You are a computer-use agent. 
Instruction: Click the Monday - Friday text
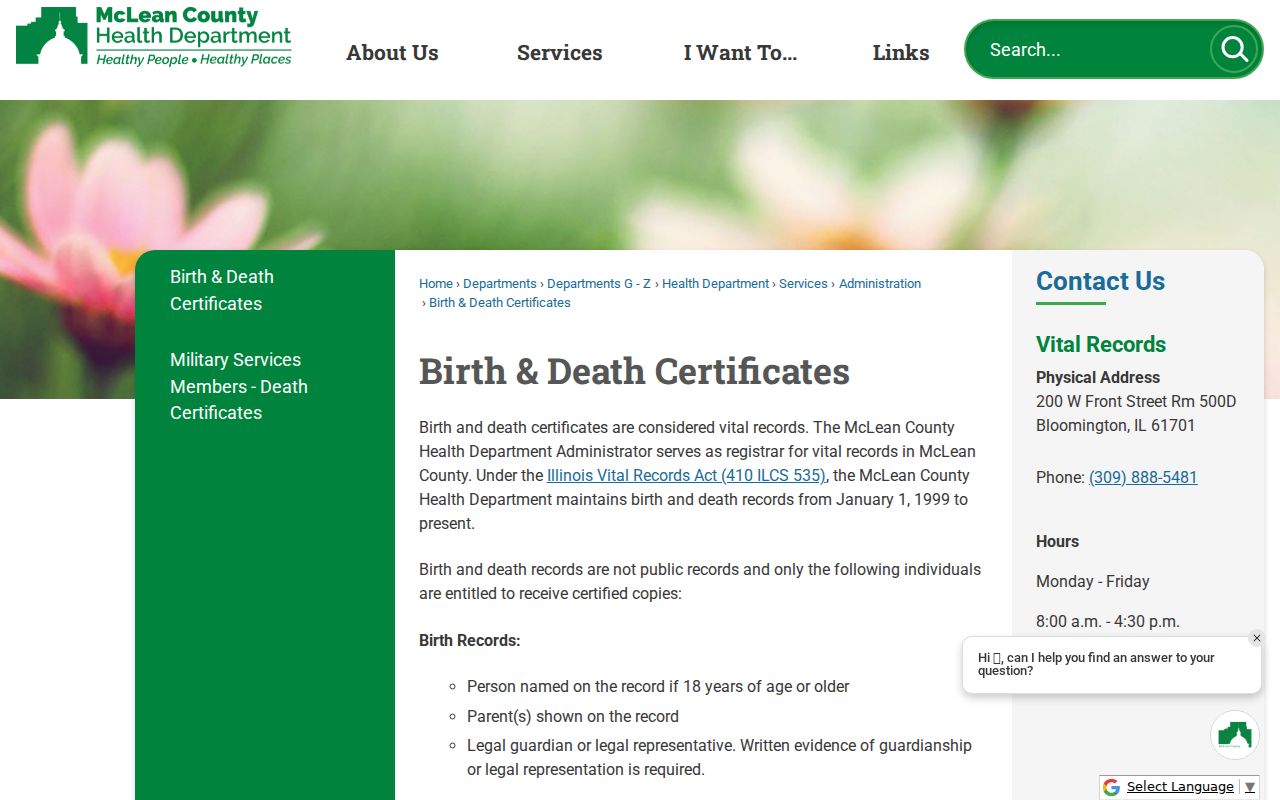[1093, 581]
